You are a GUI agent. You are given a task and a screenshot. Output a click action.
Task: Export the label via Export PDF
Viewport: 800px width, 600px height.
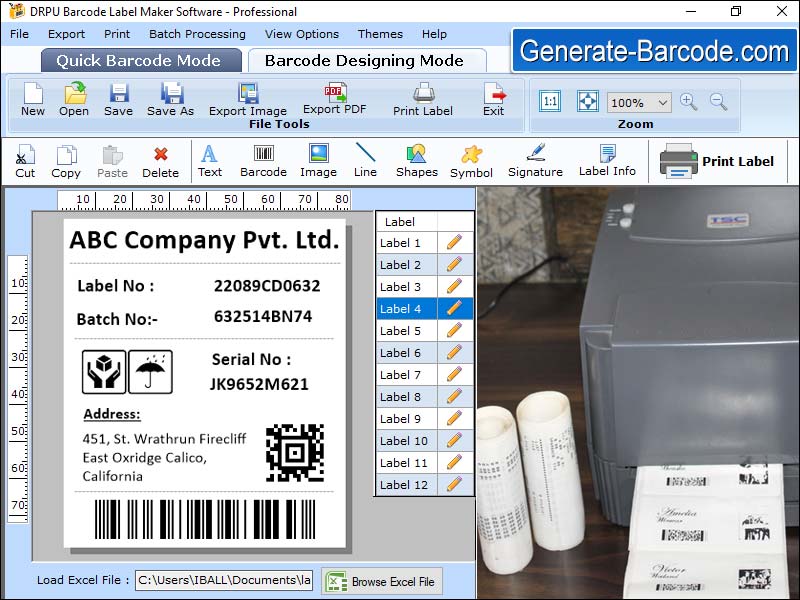point(335,98)
